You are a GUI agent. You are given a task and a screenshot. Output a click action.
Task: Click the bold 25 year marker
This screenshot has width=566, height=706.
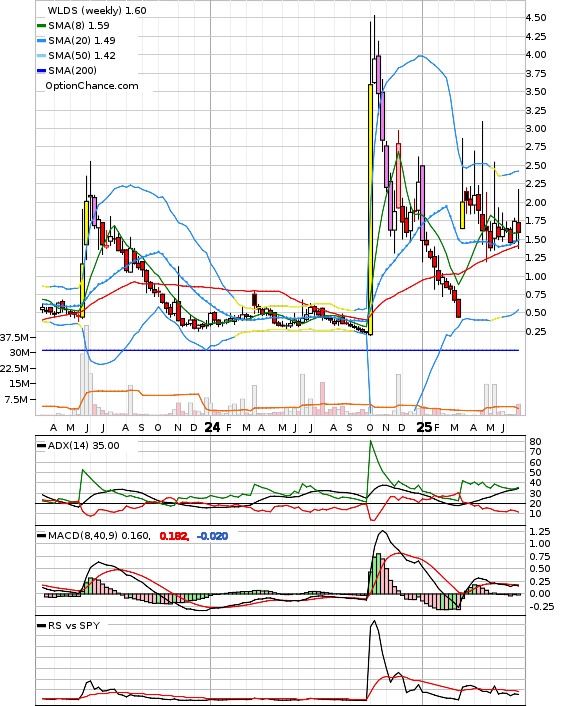point(424,427)
